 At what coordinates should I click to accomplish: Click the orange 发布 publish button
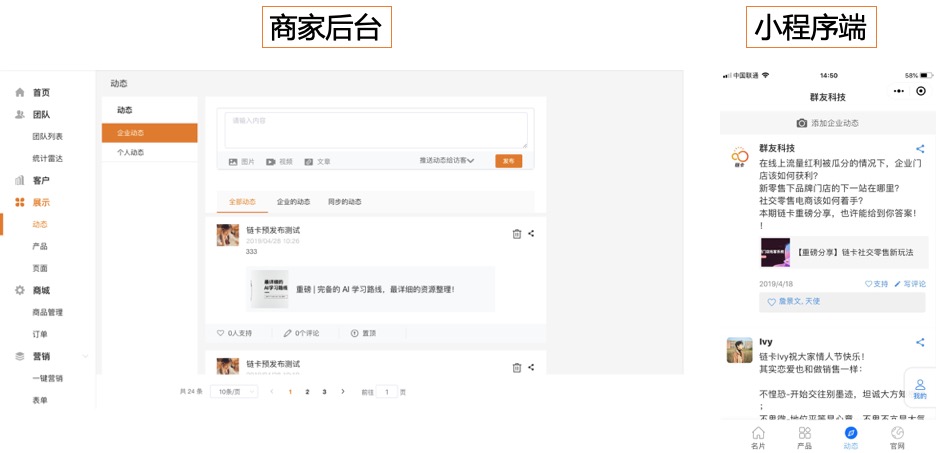(x=508, y=161)
